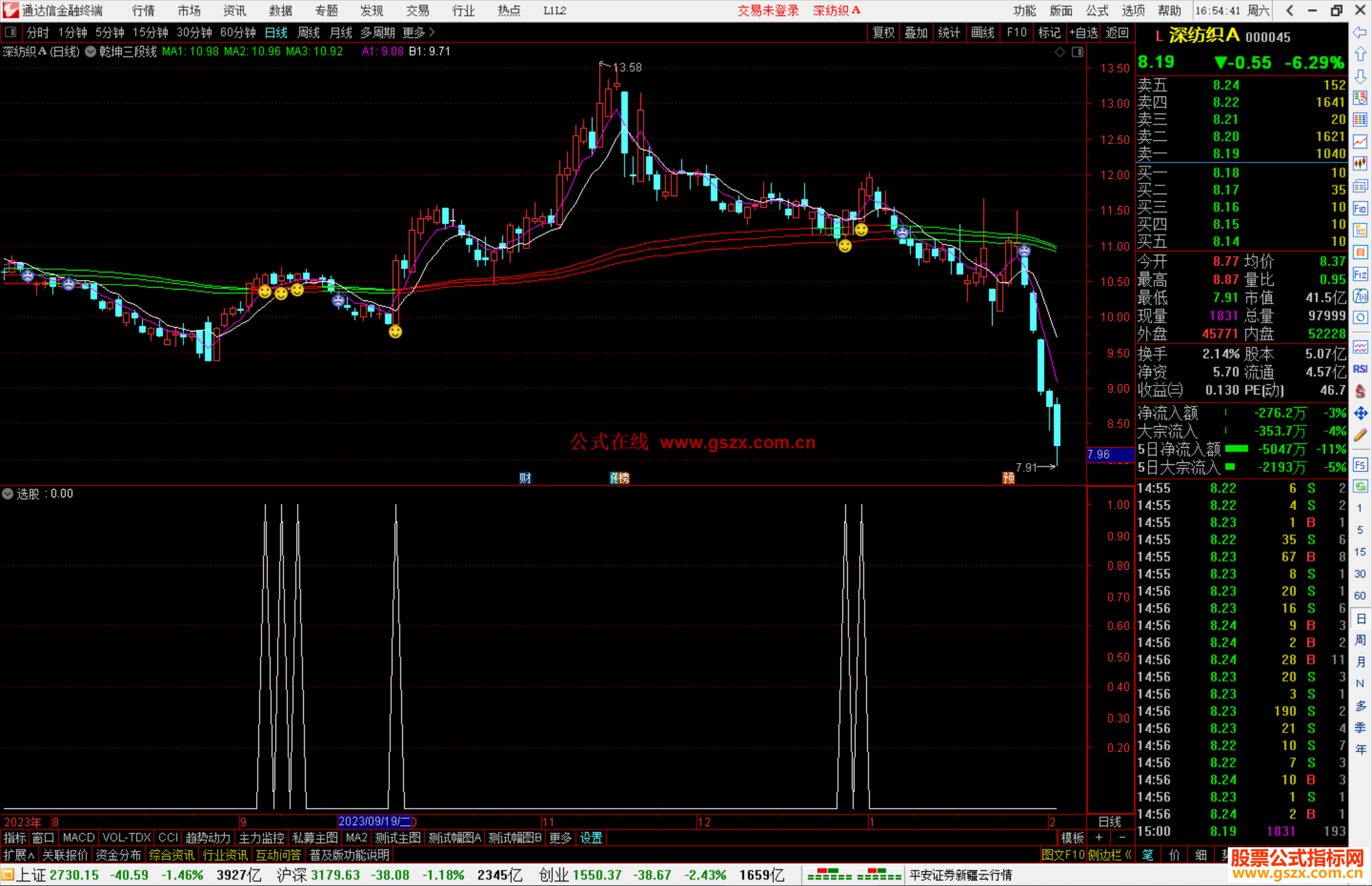Click the 预 marker on chart timeline
The height and width of the screenshot is (886, 1372).
(x=1008, y=478)
